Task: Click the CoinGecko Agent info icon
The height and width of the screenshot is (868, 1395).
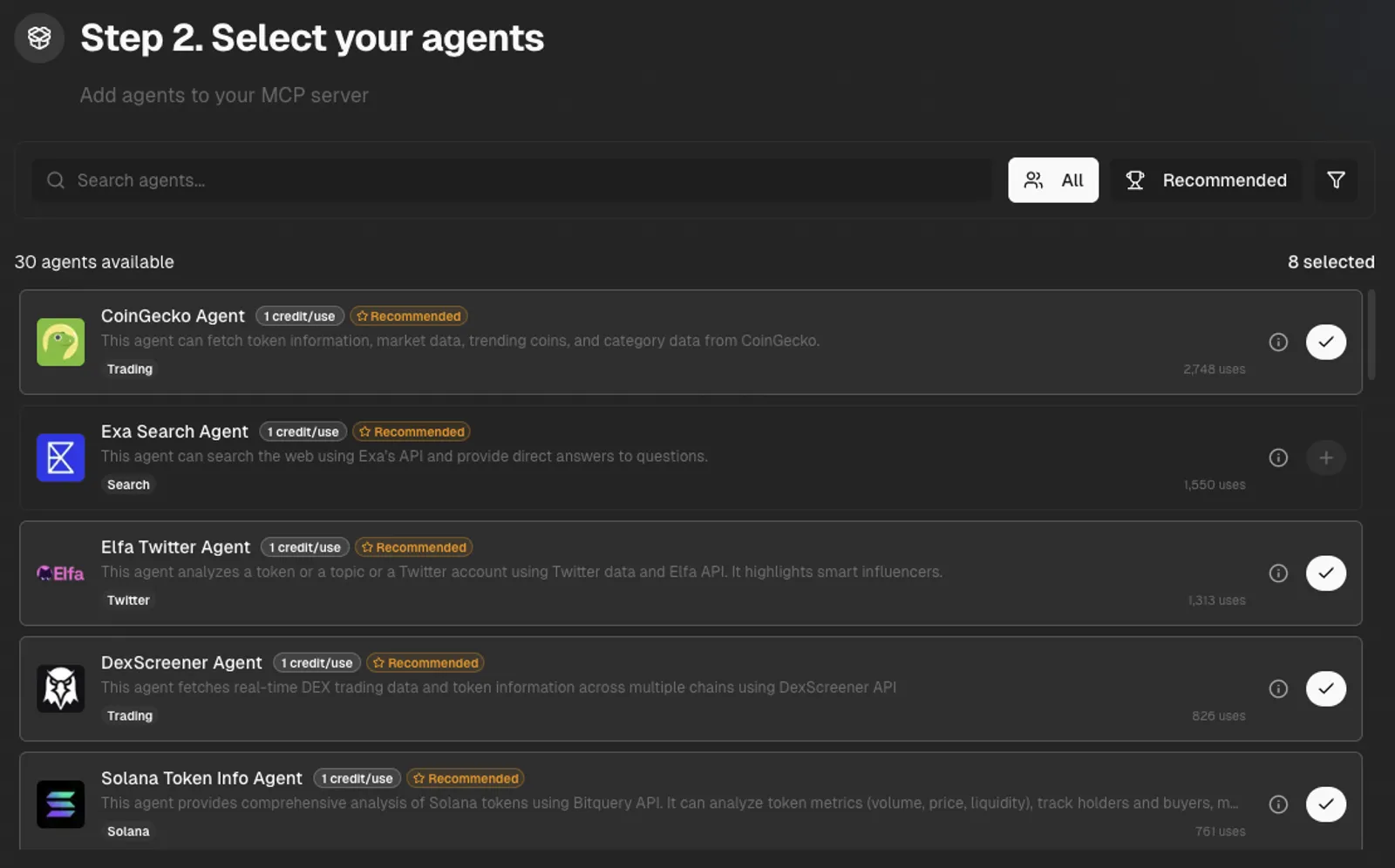Action: coord(1278,342)
